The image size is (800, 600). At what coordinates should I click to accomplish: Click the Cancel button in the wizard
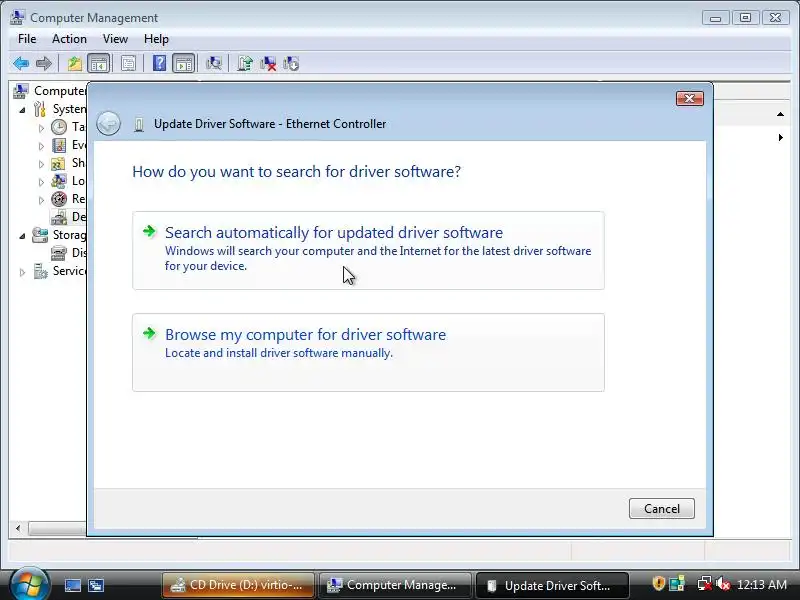pyautogui.click(x=662, y=509)
